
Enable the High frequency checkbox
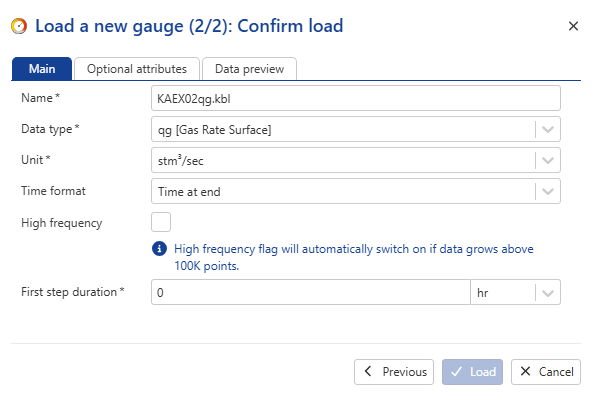pyautogui.click(x=161, y=222)
